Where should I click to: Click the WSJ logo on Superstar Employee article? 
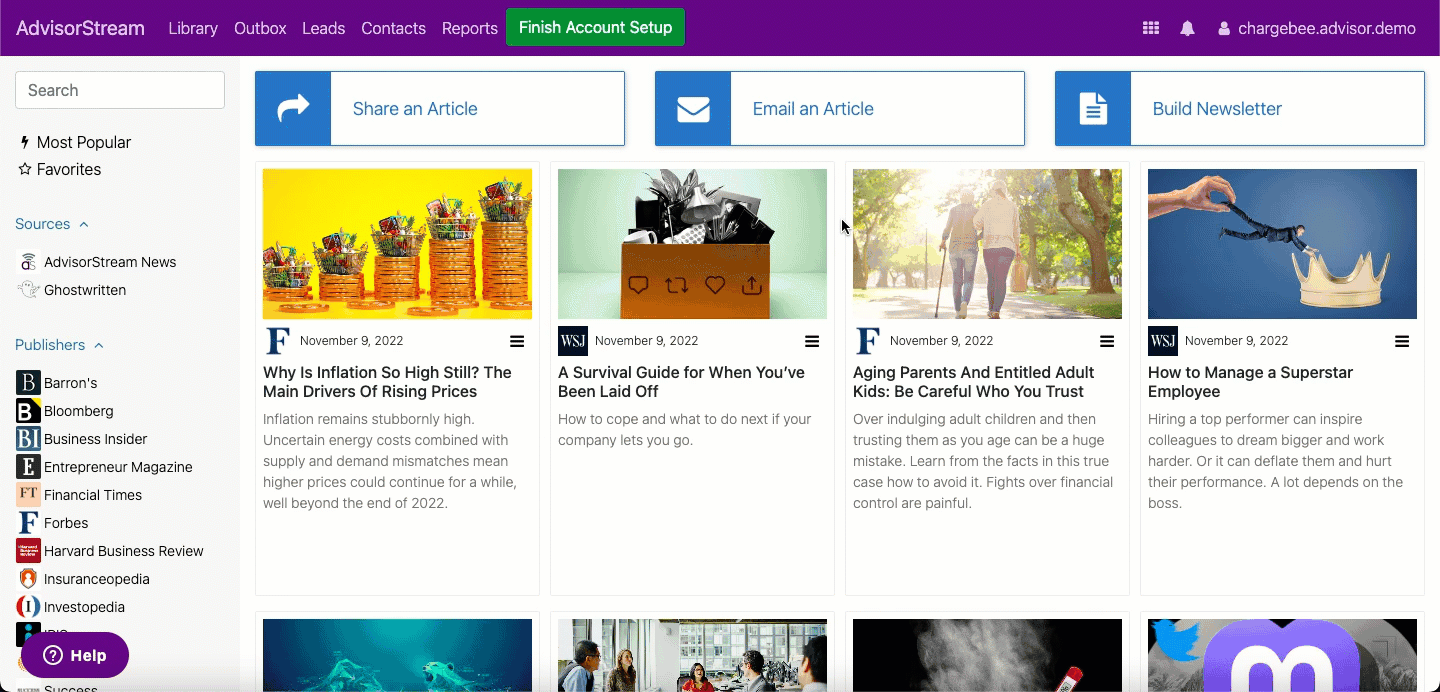pyautogui.click(x=1163, y=341)
